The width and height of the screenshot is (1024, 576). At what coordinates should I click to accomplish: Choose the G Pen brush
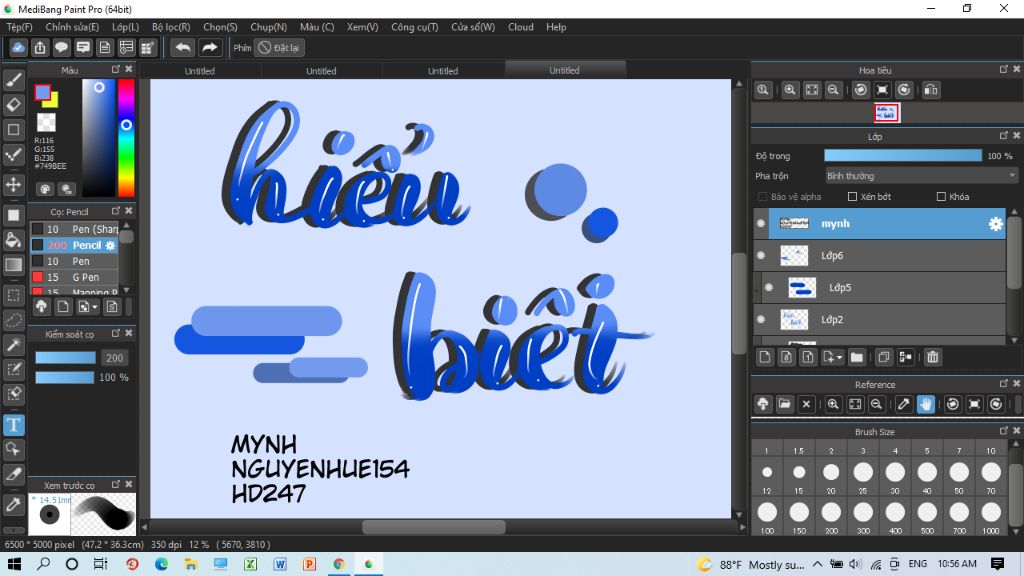click(74, 277)
